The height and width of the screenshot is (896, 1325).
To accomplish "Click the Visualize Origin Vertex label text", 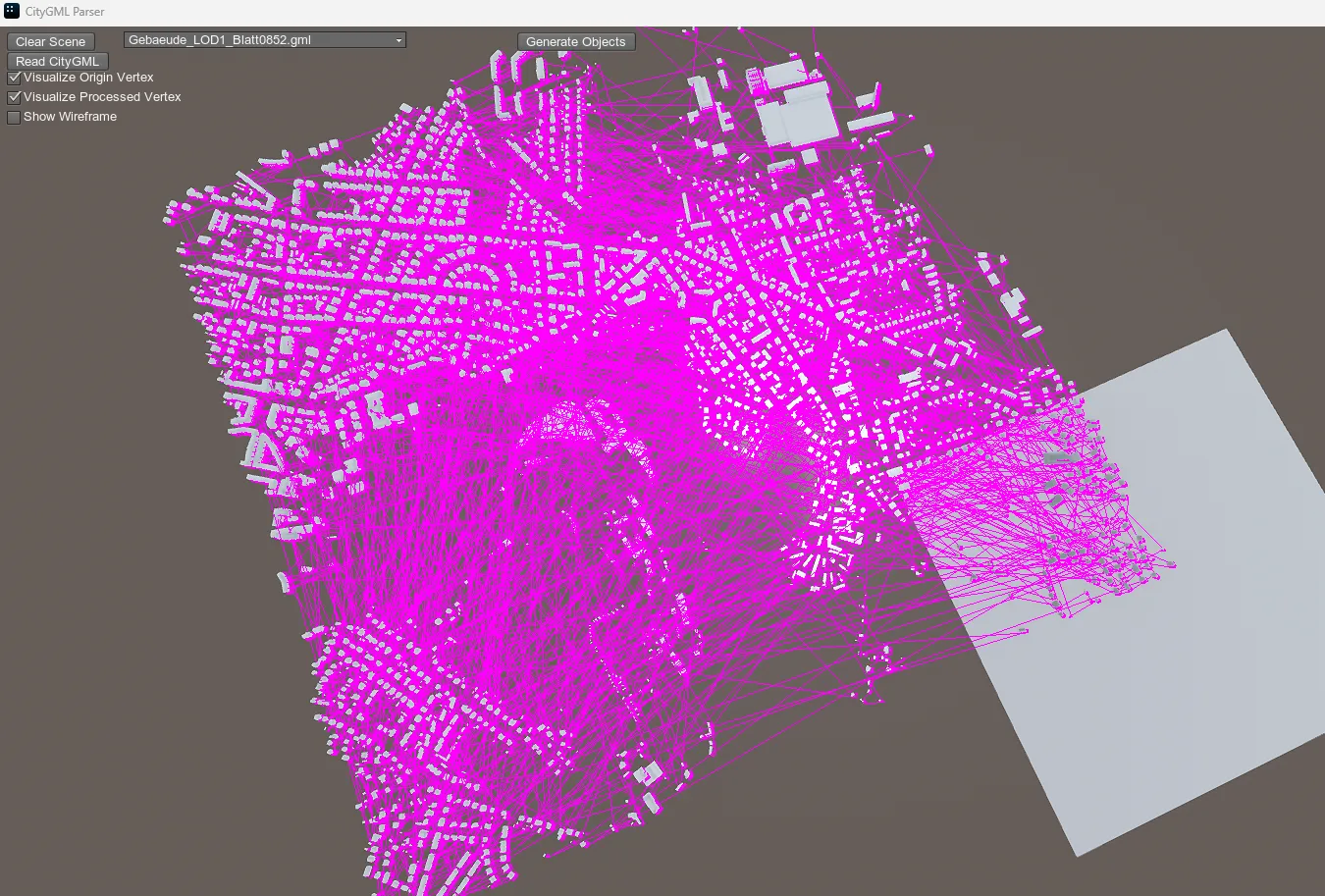I will [88, 78].
